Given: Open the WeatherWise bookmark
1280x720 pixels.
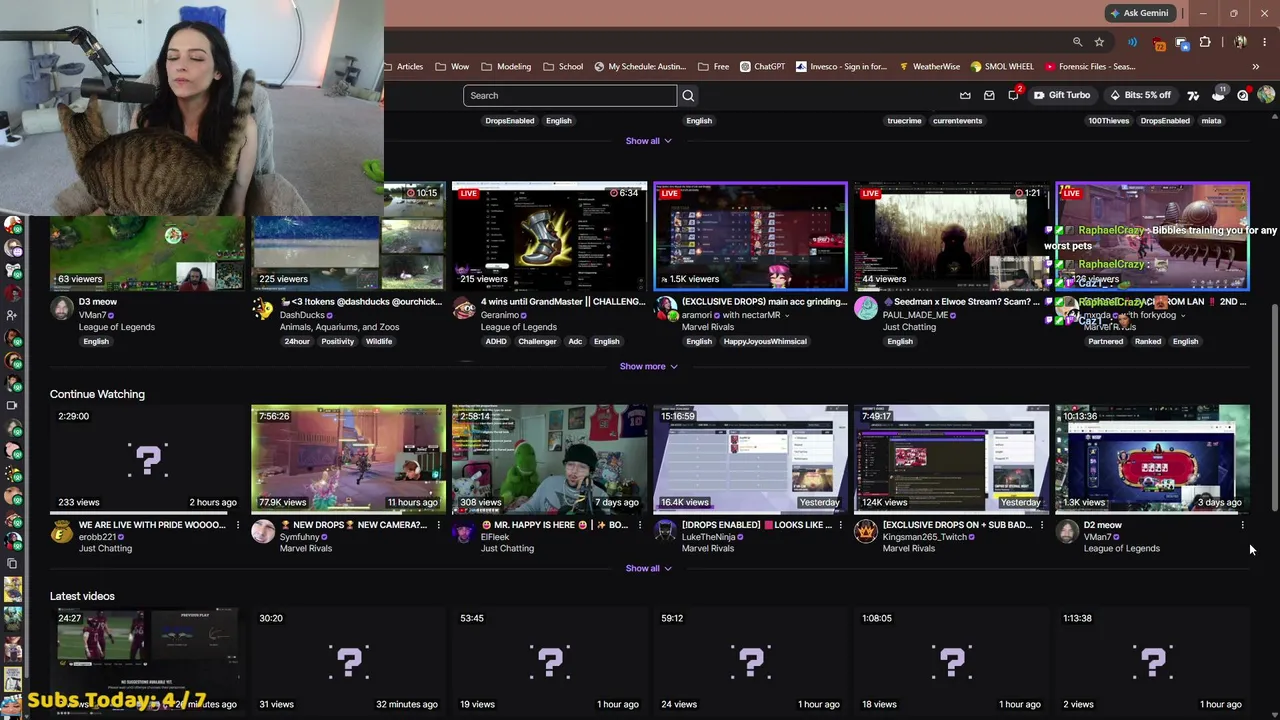Looking at the screenshot, I should pyautogui.click(x=929, y=67).
